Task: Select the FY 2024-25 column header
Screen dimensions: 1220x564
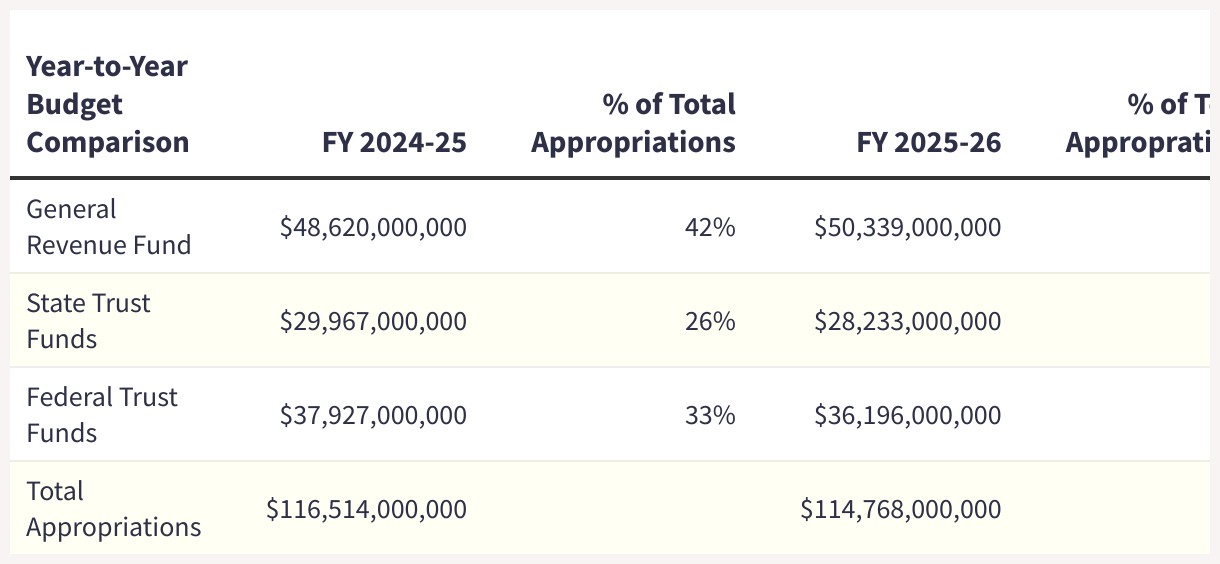Action: pos(394,142)
